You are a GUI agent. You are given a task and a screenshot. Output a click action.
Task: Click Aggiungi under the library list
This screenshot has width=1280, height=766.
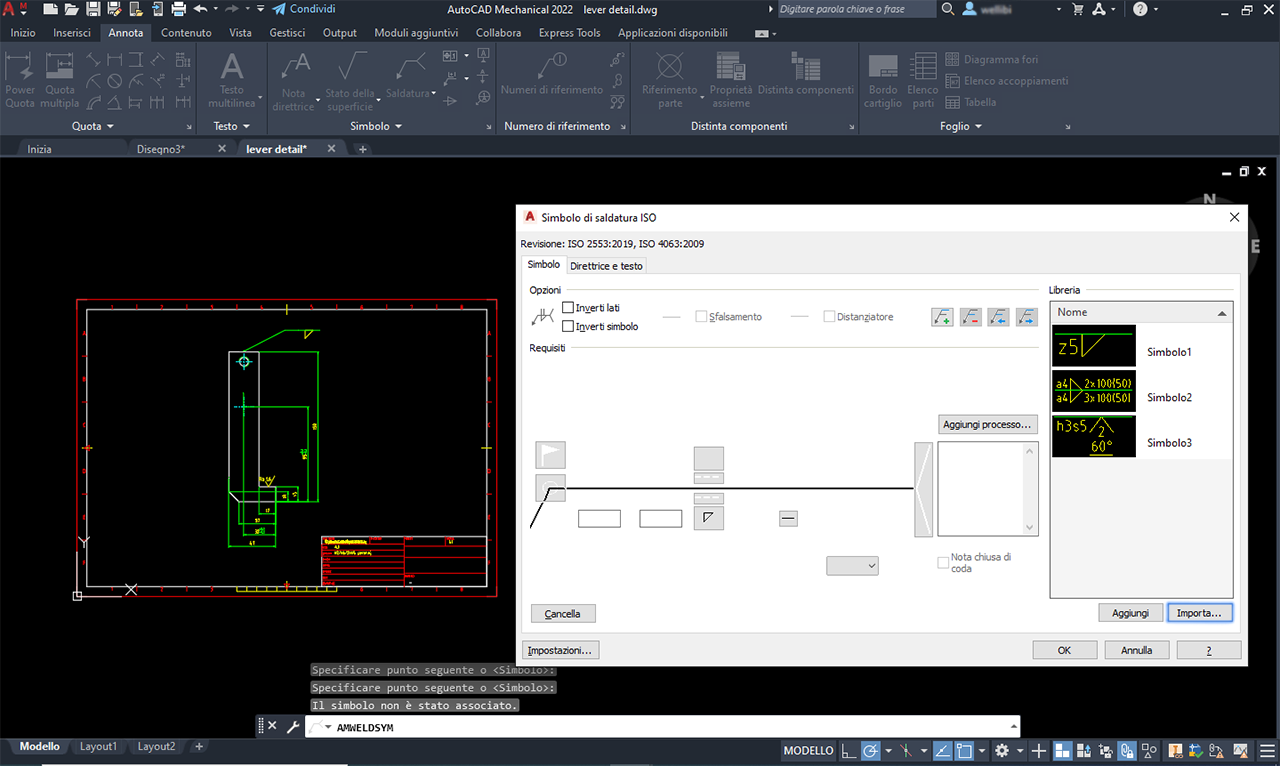[1131, 613]
